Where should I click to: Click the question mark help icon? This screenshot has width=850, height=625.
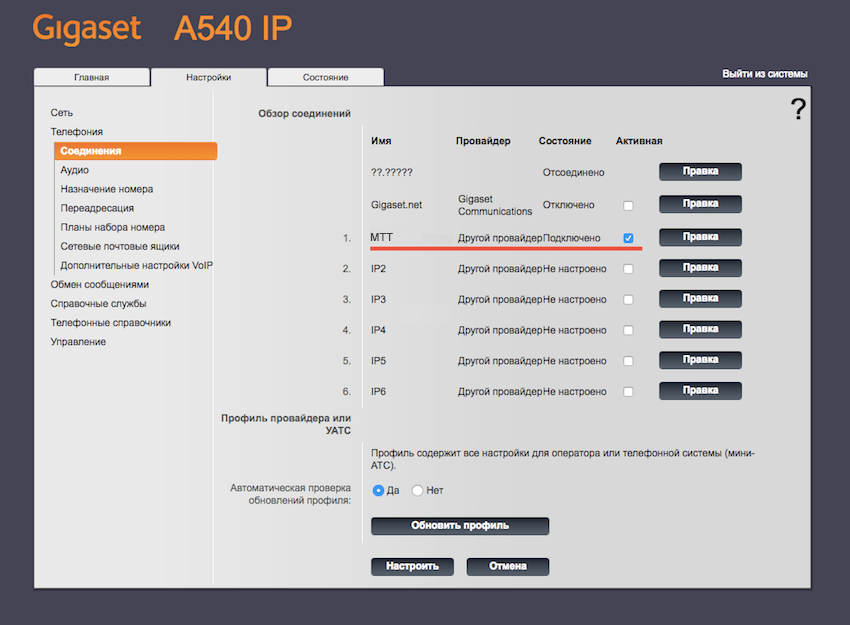[797, 110]
